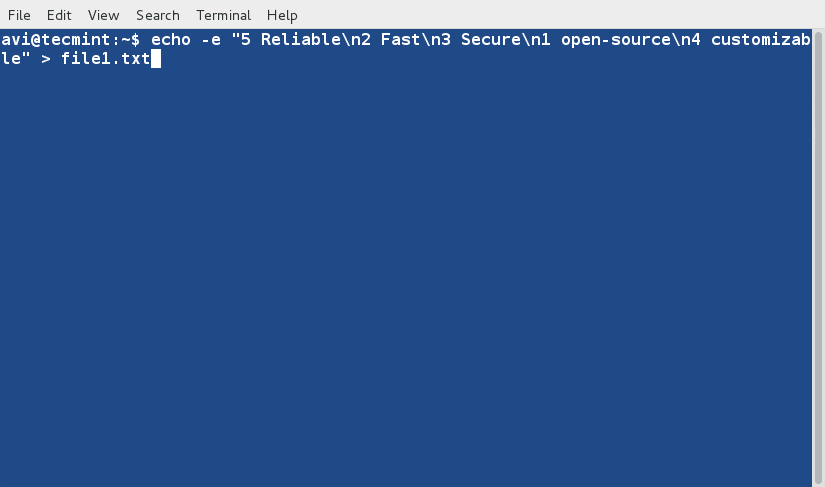Open the File menu
The width and height of the screenshot is (825, 487).
(x=19, y=15)
